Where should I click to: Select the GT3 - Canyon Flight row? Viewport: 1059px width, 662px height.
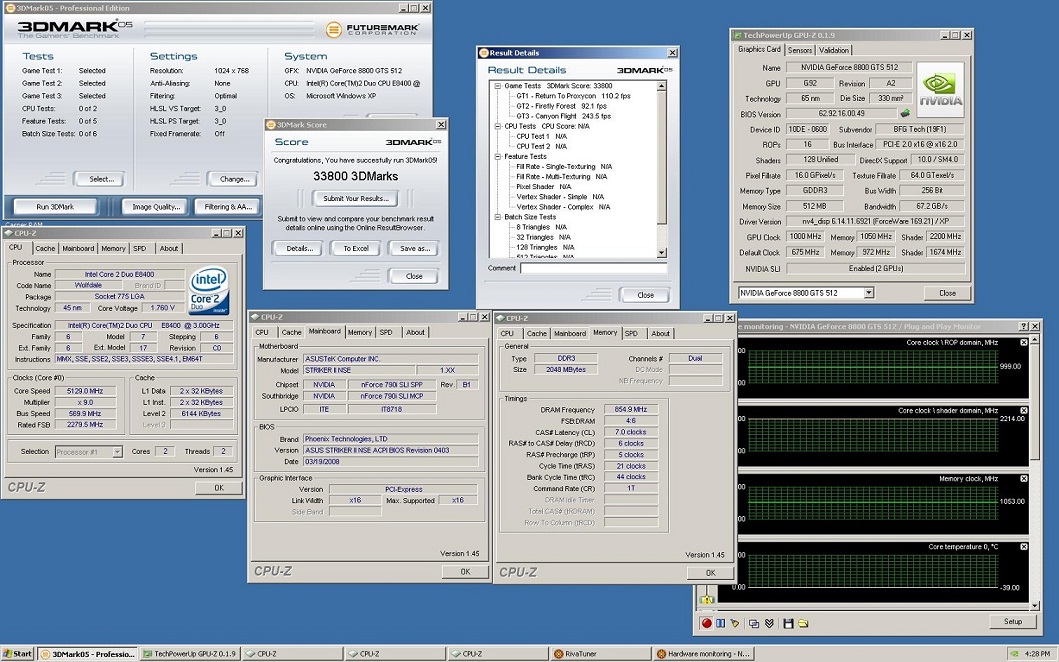point(563,116)
